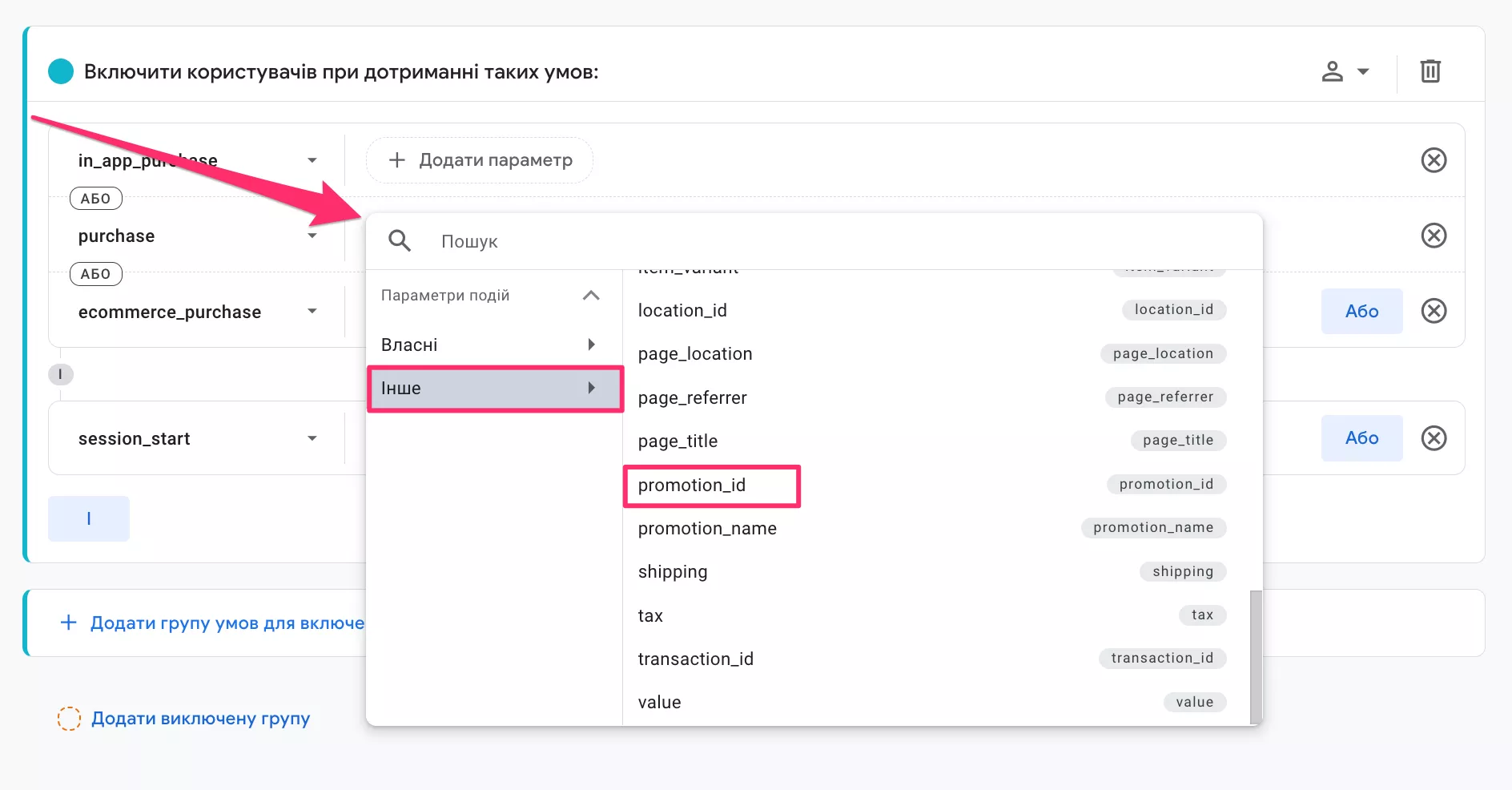The image size is (1512, 790).
Task: Click the search magnifier icon
Action: click(x=400, y=241)
